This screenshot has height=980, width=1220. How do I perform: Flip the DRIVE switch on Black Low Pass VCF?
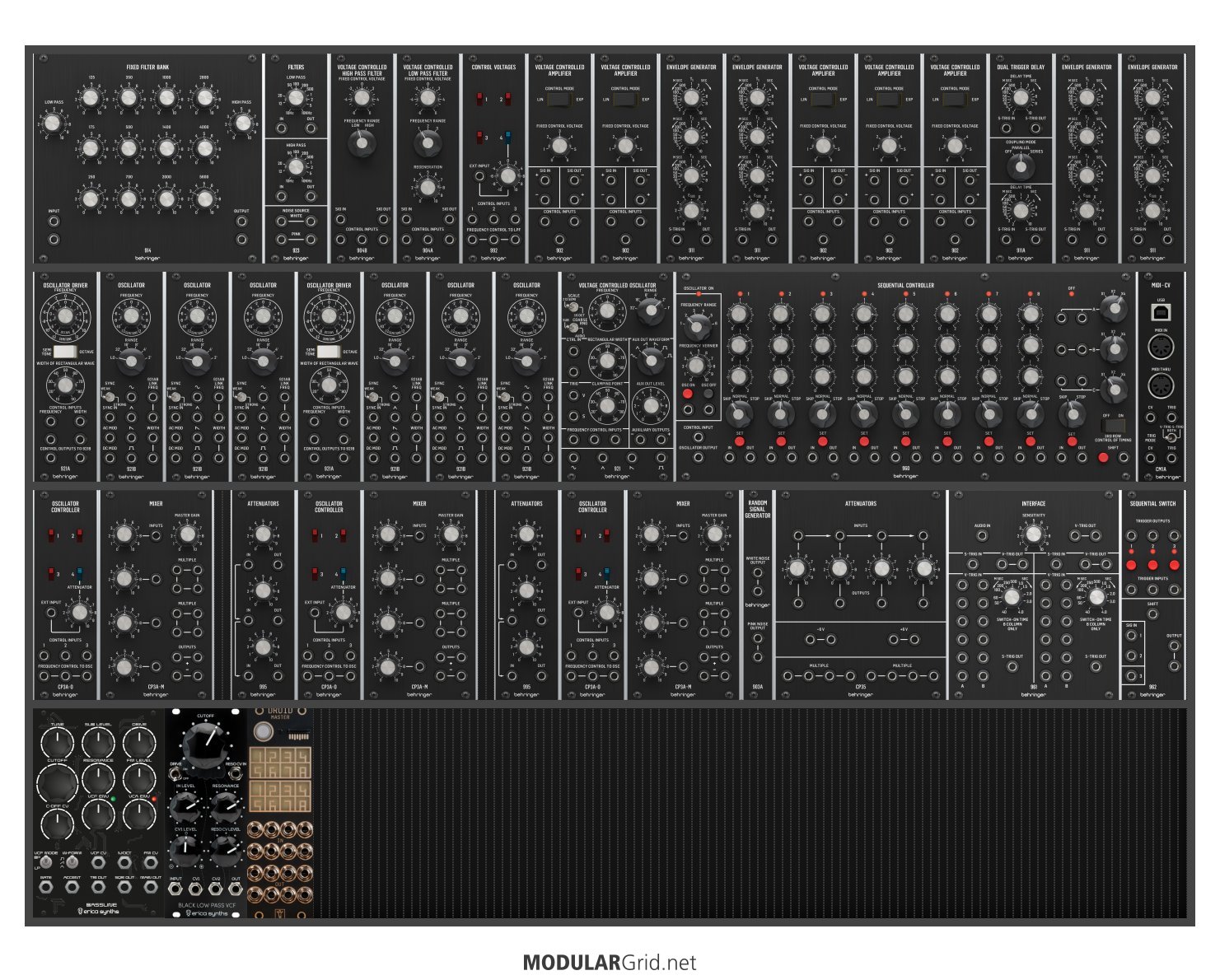pos(175,773)
